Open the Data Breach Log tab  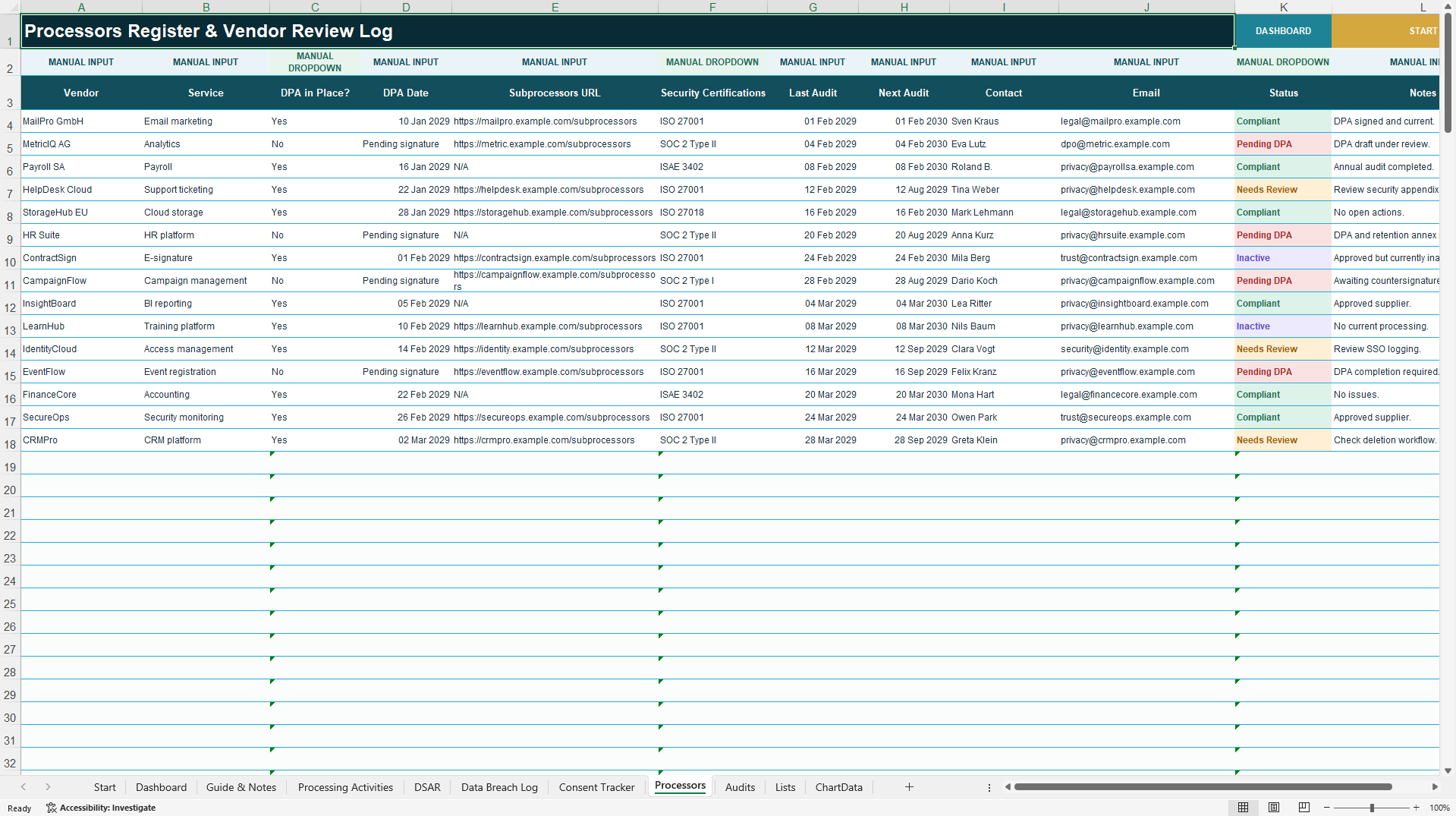499,787
